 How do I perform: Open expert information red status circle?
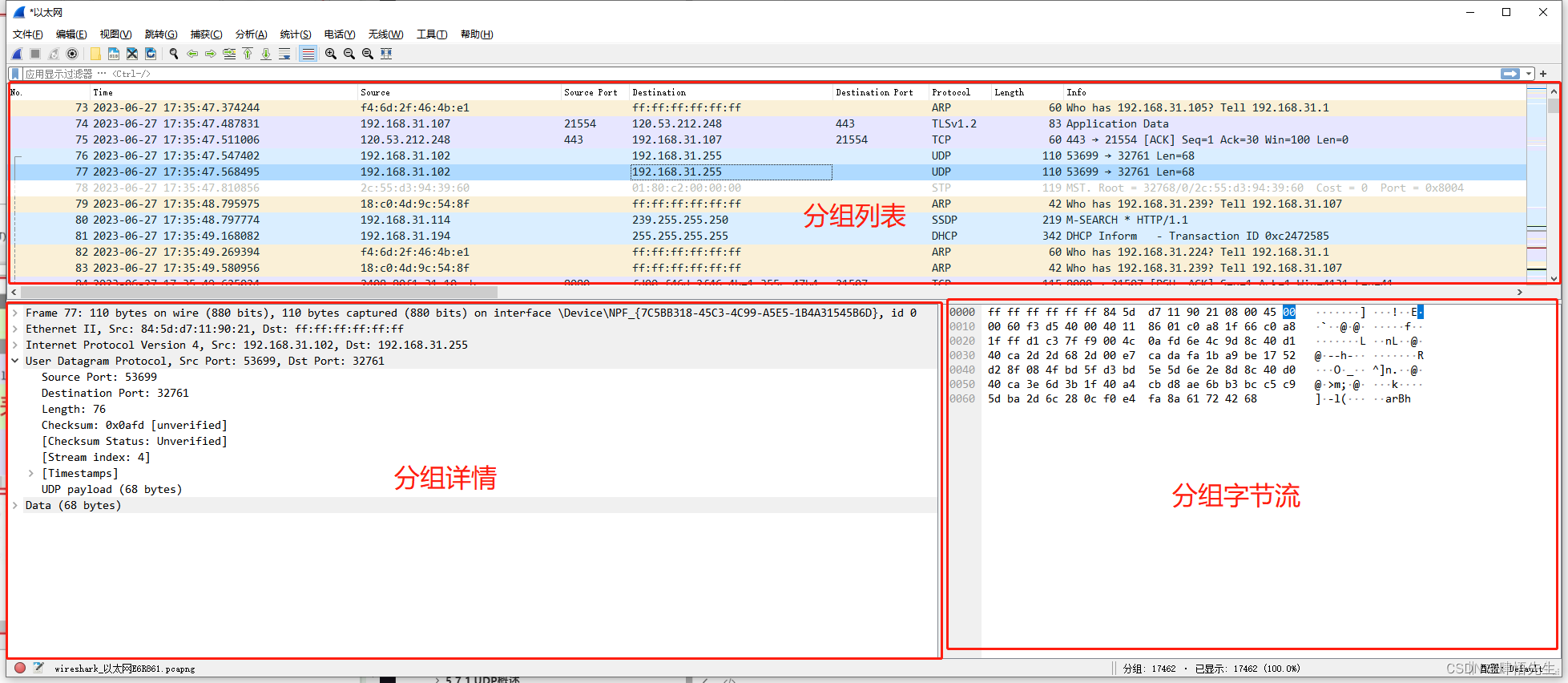[20, 668]
